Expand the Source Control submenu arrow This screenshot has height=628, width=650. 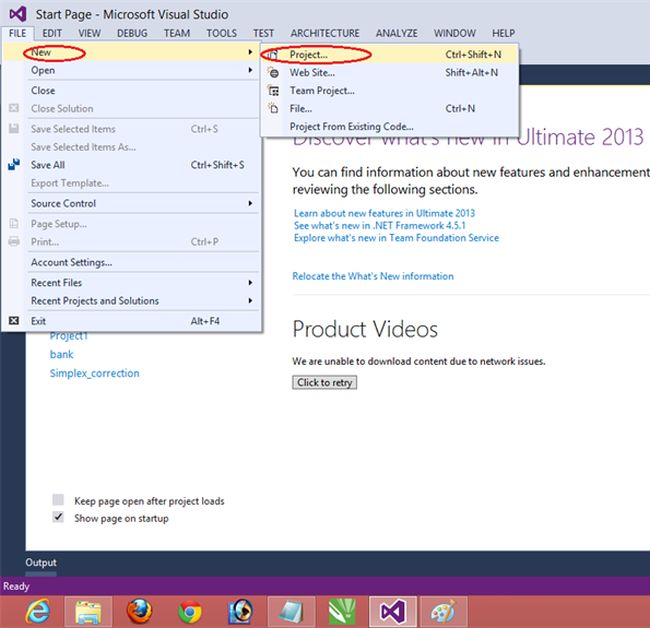point(250,203)
